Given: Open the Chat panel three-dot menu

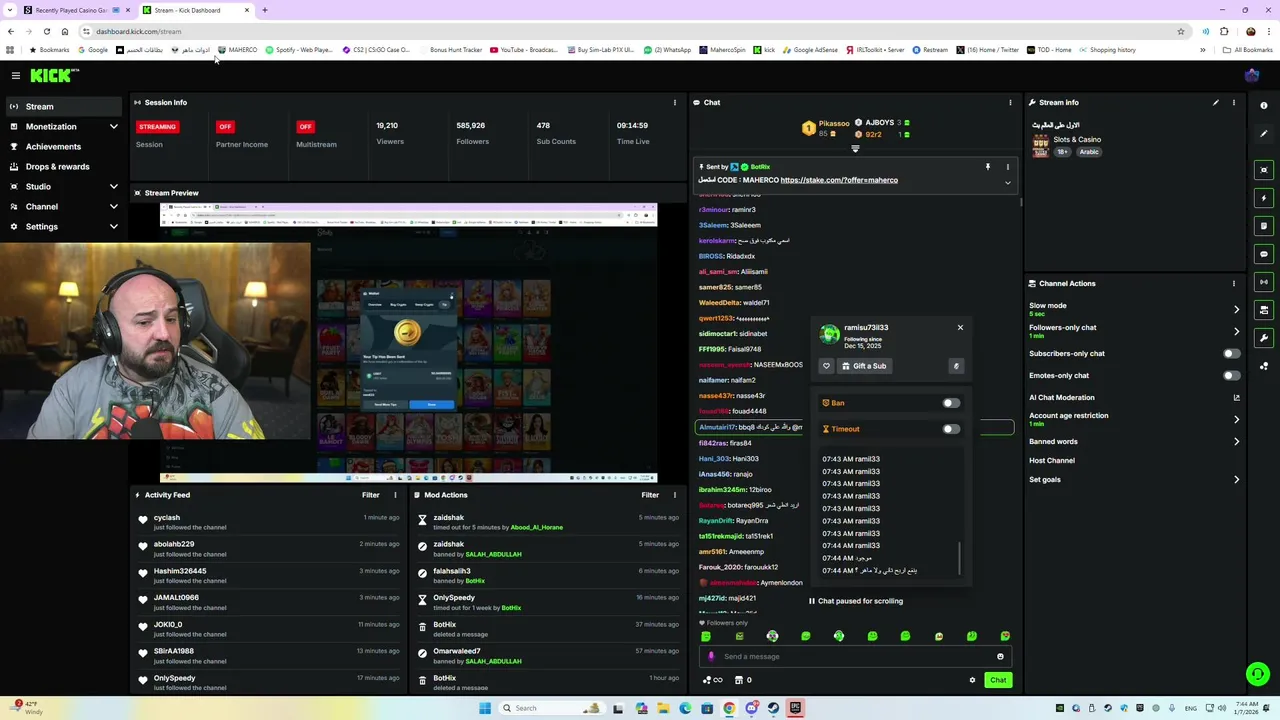Looking at the screenshot, I should click(1009, 102).
